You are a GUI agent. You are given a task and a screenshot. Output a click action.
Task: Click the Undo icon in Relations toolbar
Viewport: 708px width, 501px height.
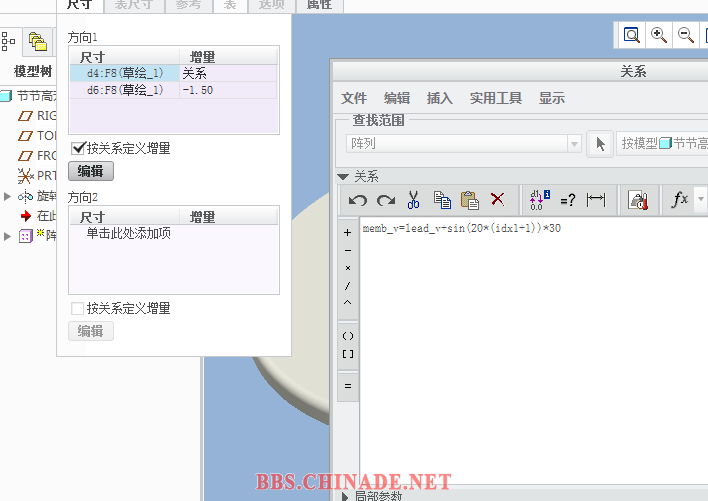click(x=358, y=199)
